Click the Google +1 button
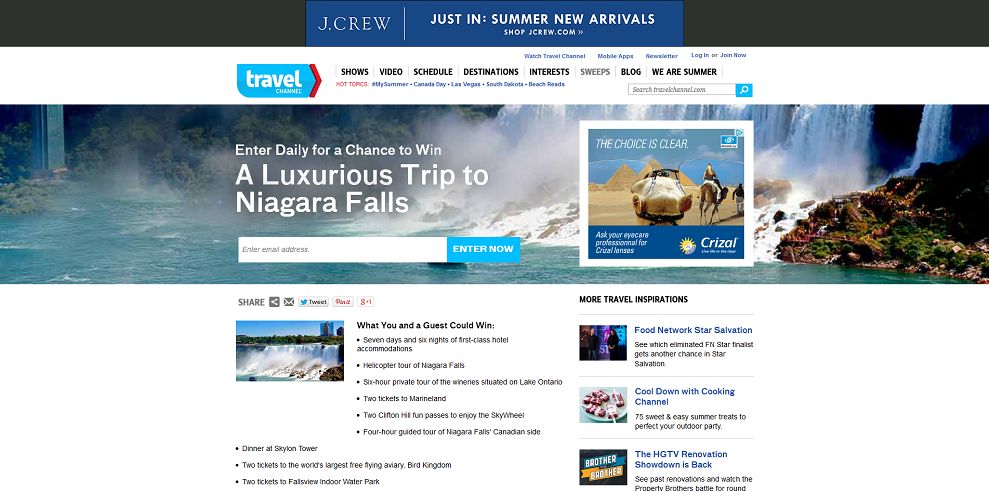This screenshot has height=491, width=989. pos(366,302)
